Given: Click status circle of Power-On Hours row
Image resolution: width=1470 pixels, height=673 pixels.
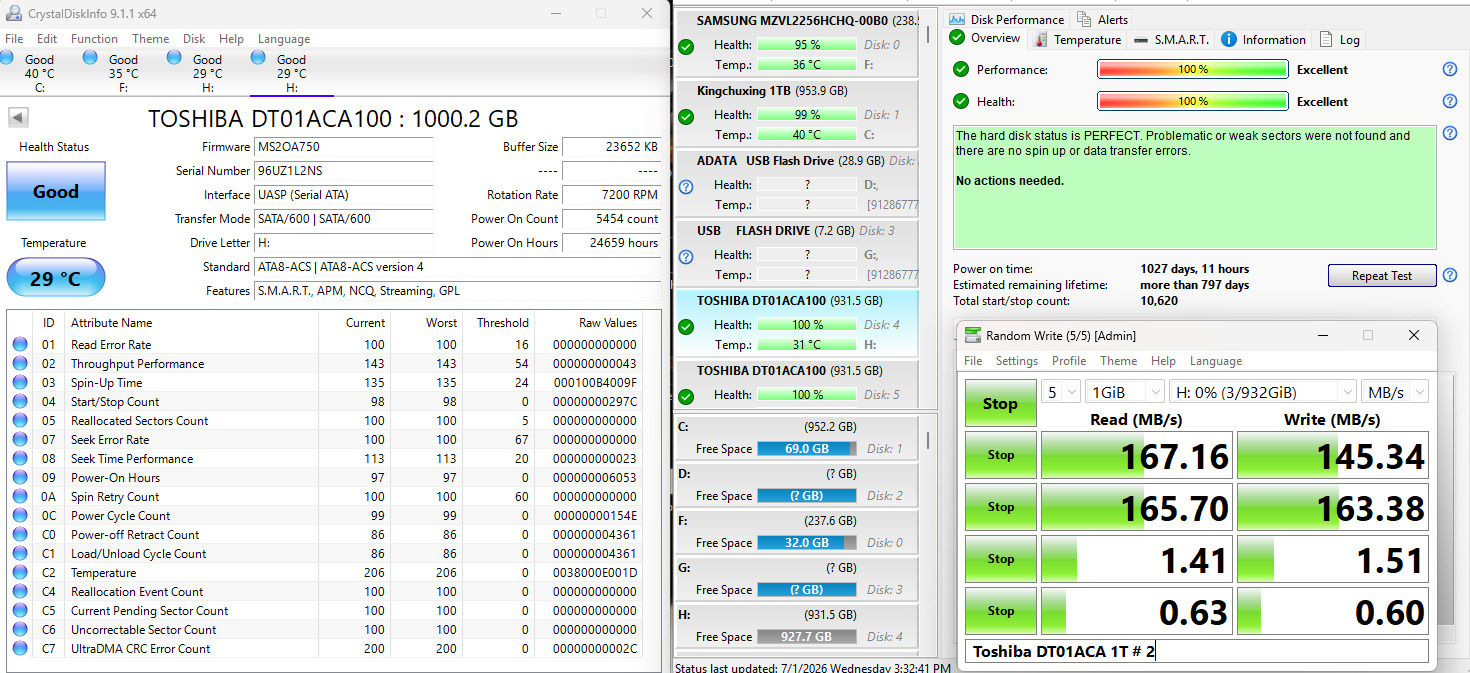Looking at the screenshot, I should pyautogui.click(x=20, y=477).
